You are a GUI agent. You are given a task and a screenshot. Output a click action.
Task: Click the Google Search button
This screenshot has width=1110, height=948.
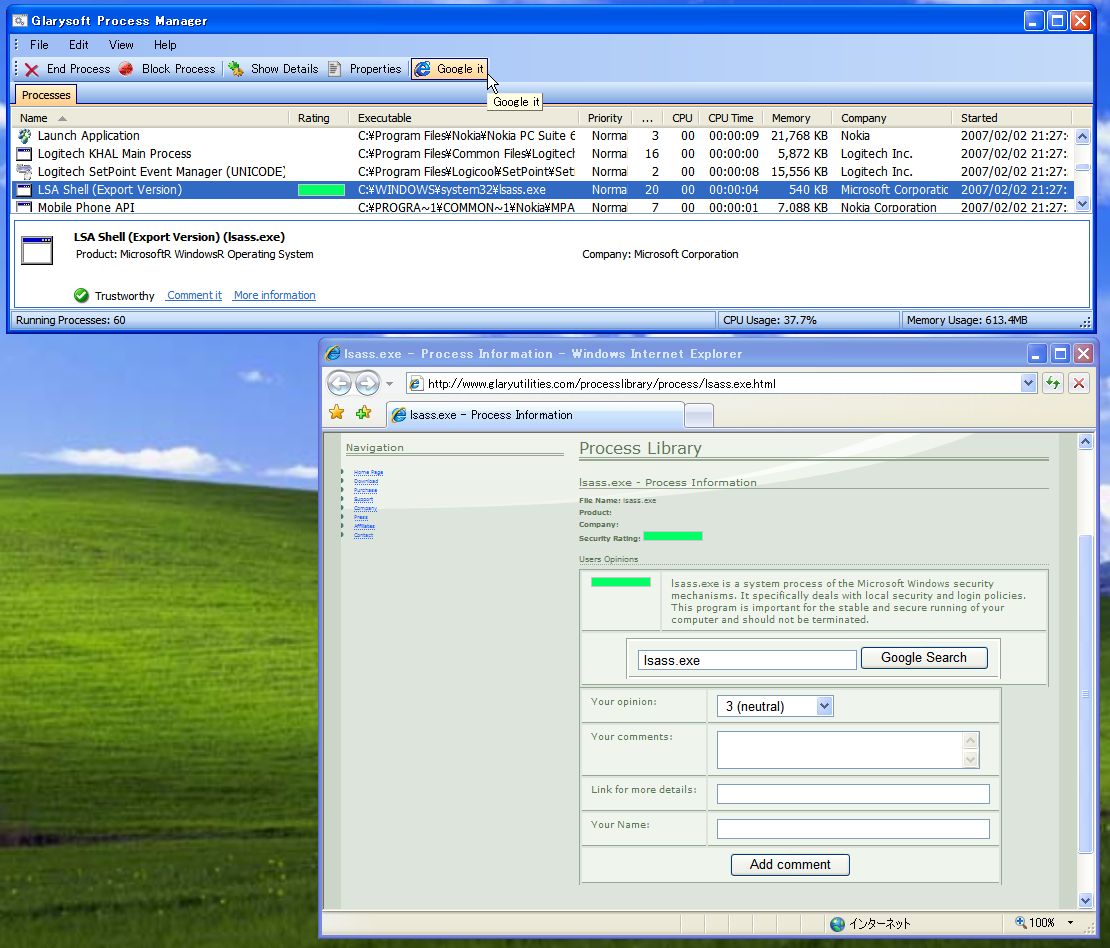tap(924, 658)
